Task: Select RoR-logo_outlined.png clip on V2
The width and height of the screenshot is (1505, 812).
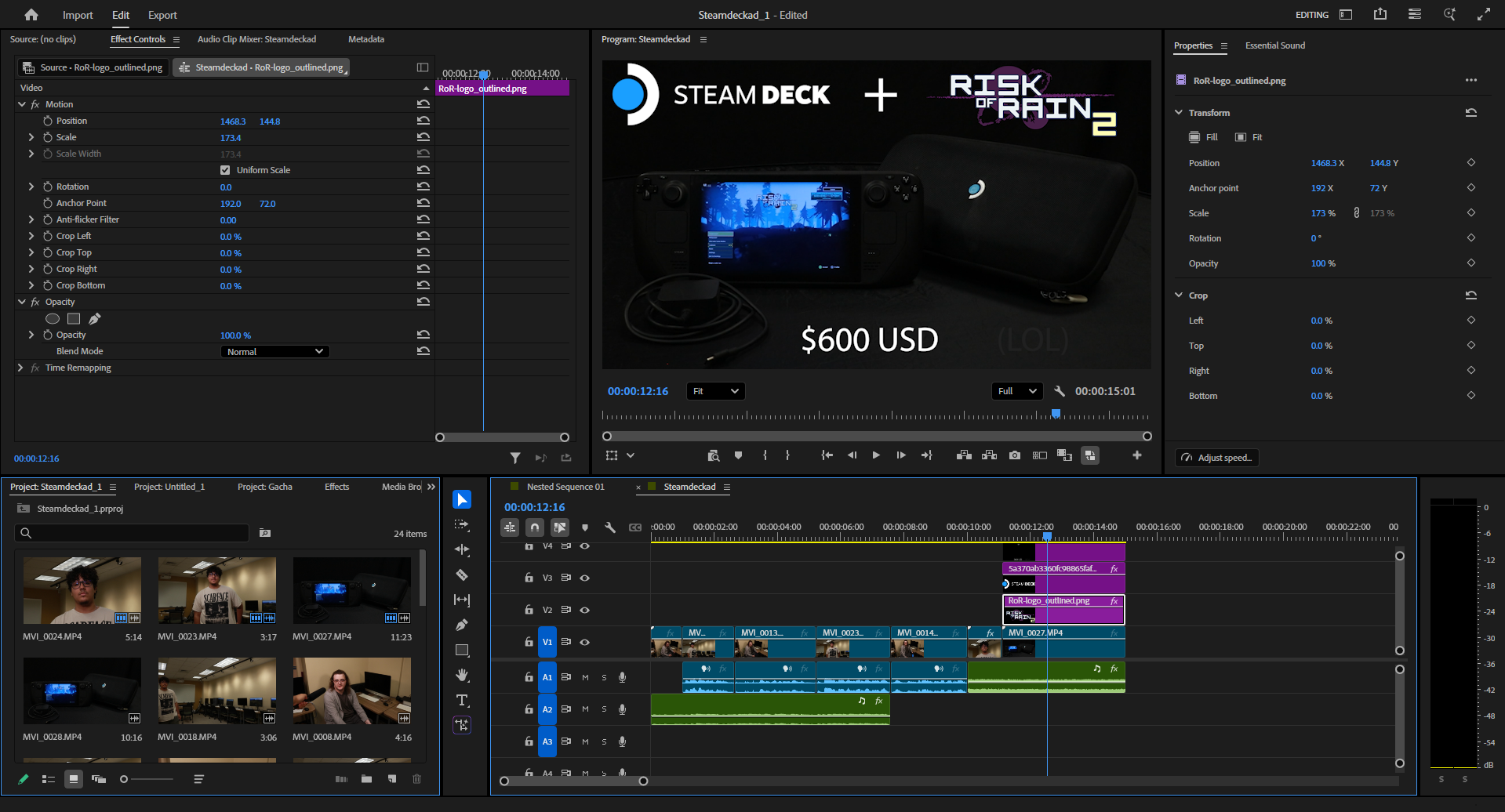Action: coord(1063,609)
